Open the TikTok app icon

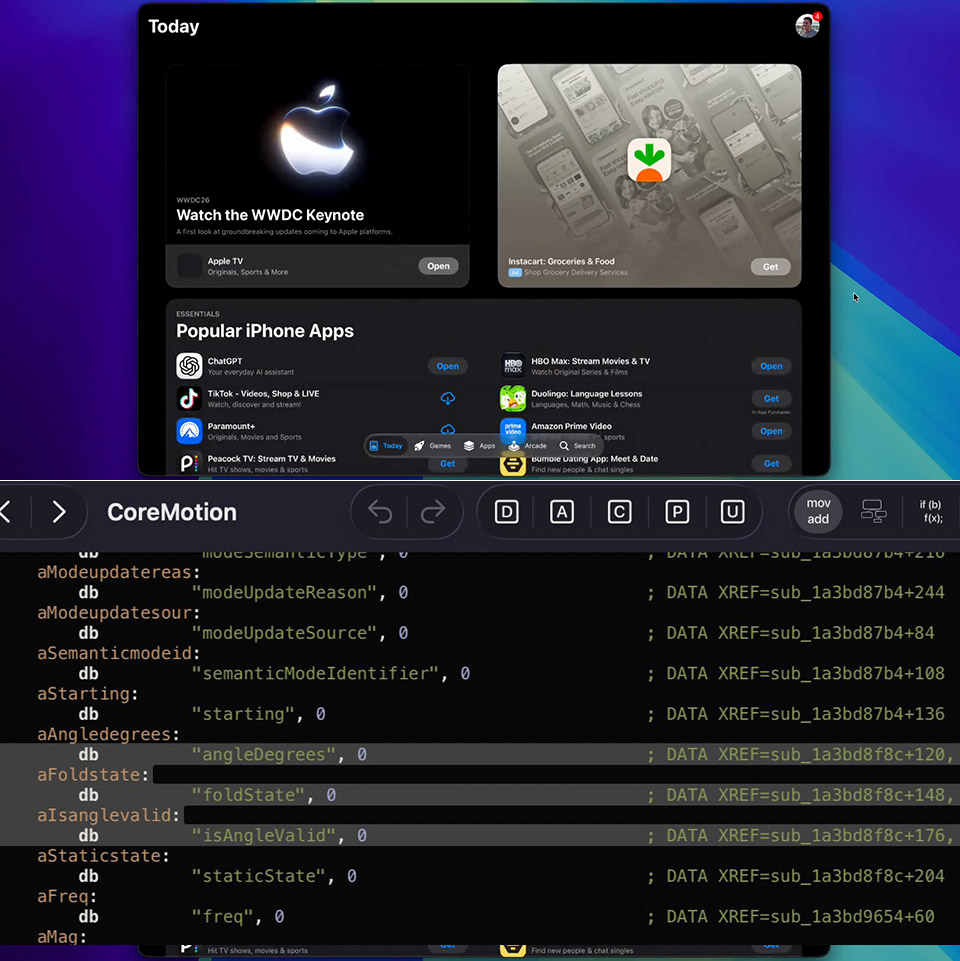(189, 398)
